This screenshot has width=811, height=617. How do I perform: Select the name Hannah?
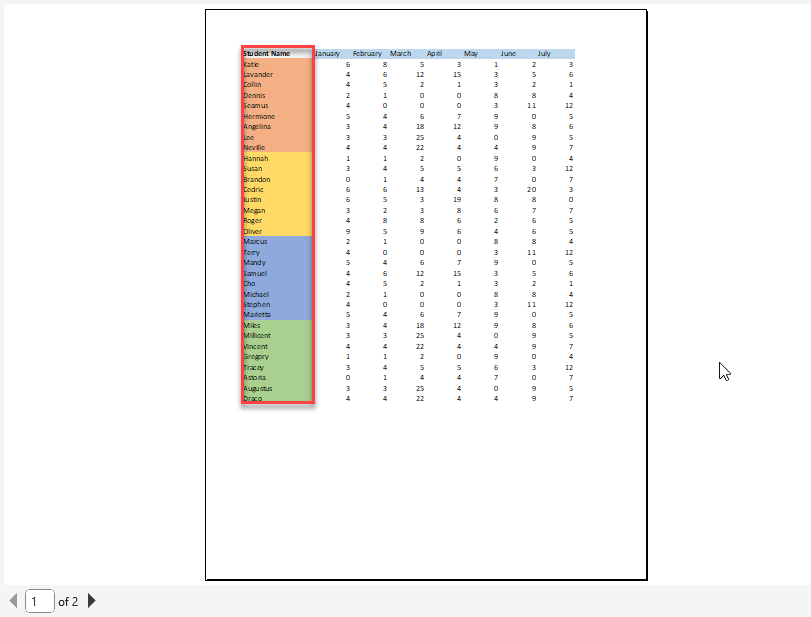(256, 158)
